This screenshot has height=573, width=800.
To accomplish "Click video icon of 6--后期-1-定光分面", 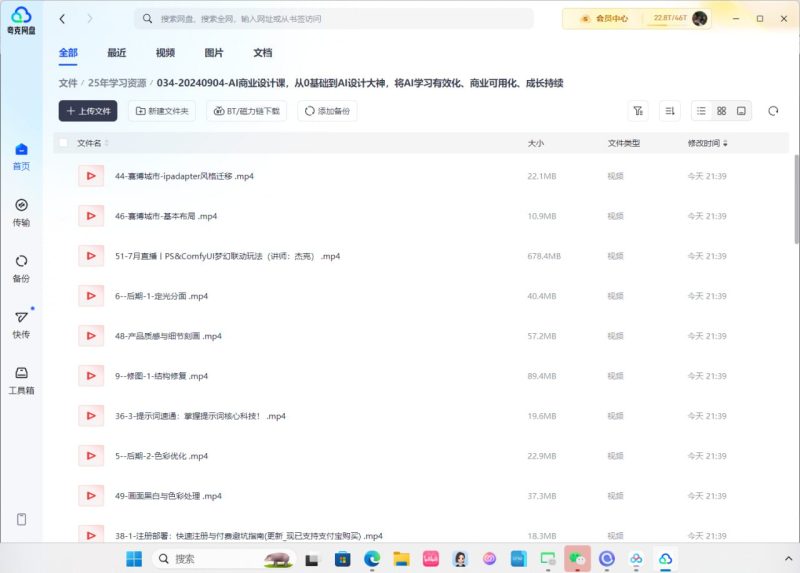I will tap(91, 296).
